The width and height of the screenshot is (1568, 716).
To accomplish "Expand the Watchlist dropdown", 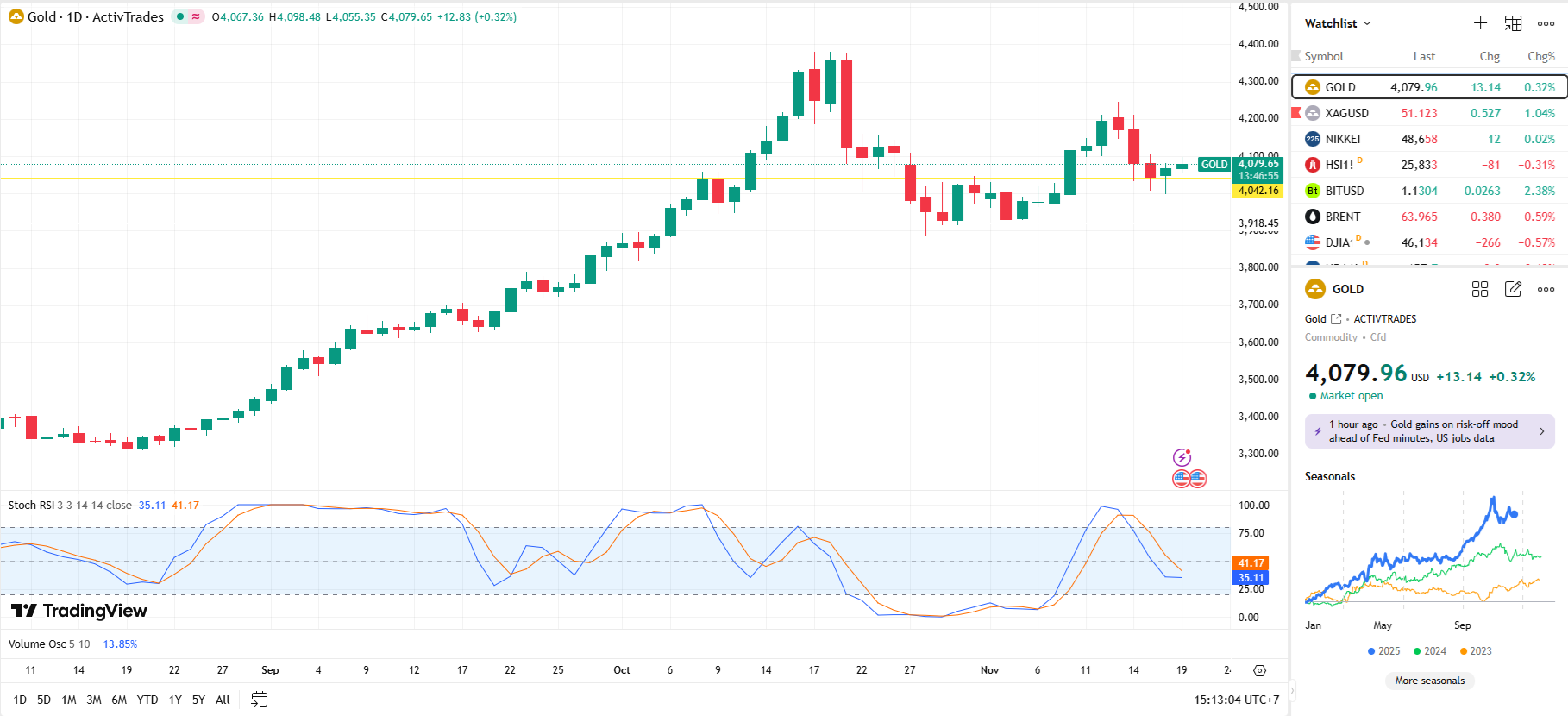I will [x=1338, y=23].
